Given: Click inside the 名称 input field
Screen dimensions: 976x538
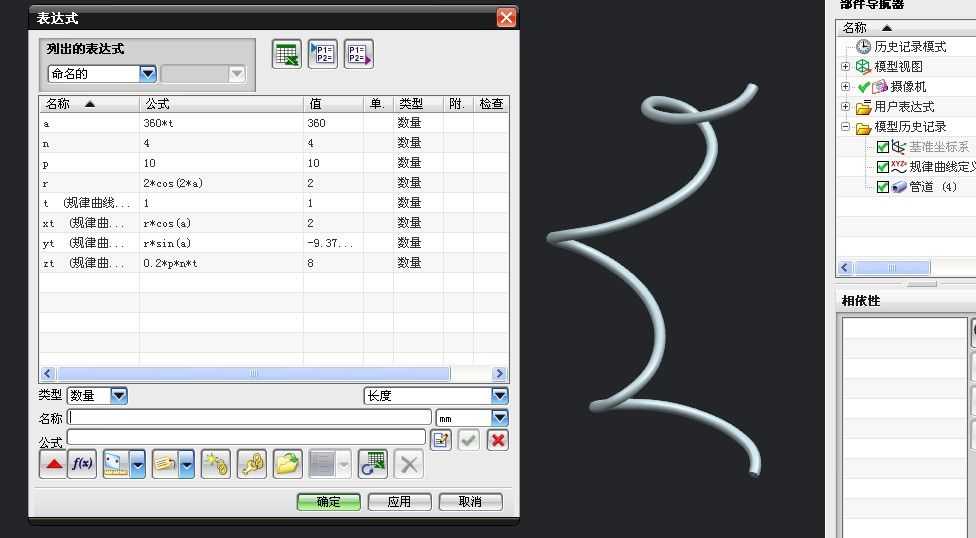Looking at the screenshot, I should click(x=250, y=418).
